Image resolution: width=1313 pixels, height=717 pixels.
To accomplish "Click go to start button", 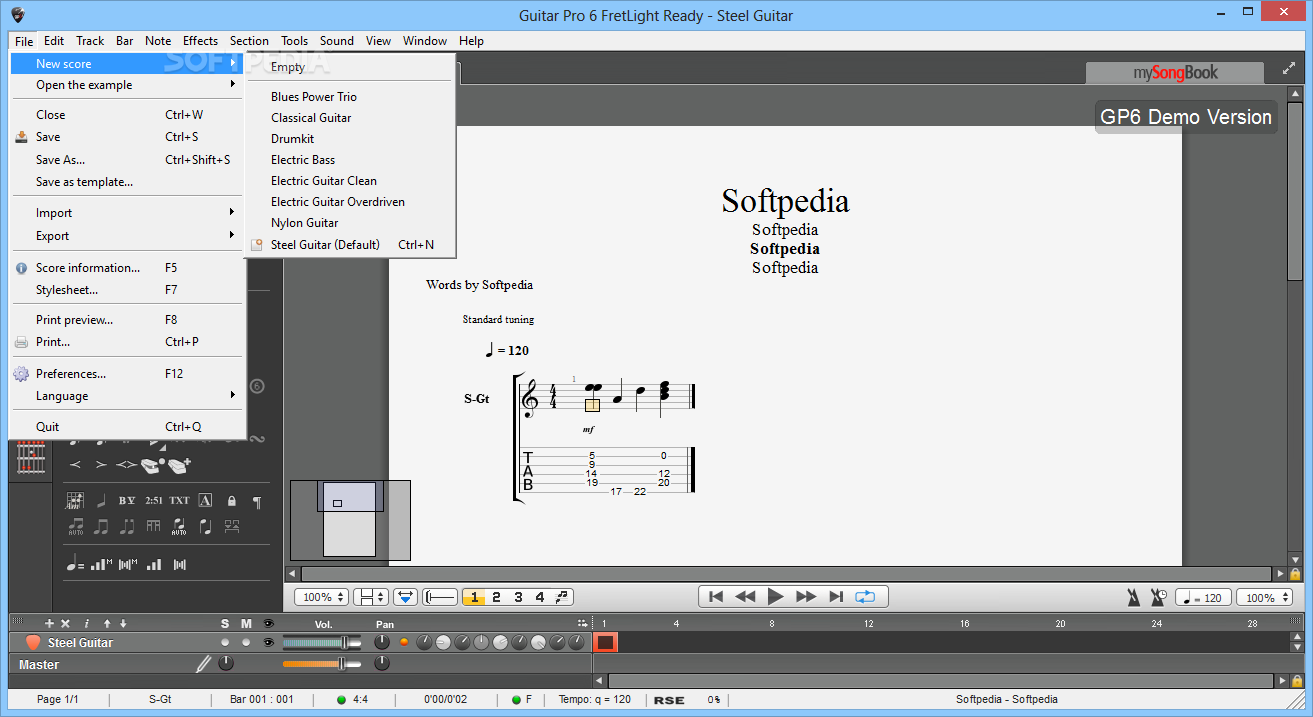I will click(x=715, y=597).
